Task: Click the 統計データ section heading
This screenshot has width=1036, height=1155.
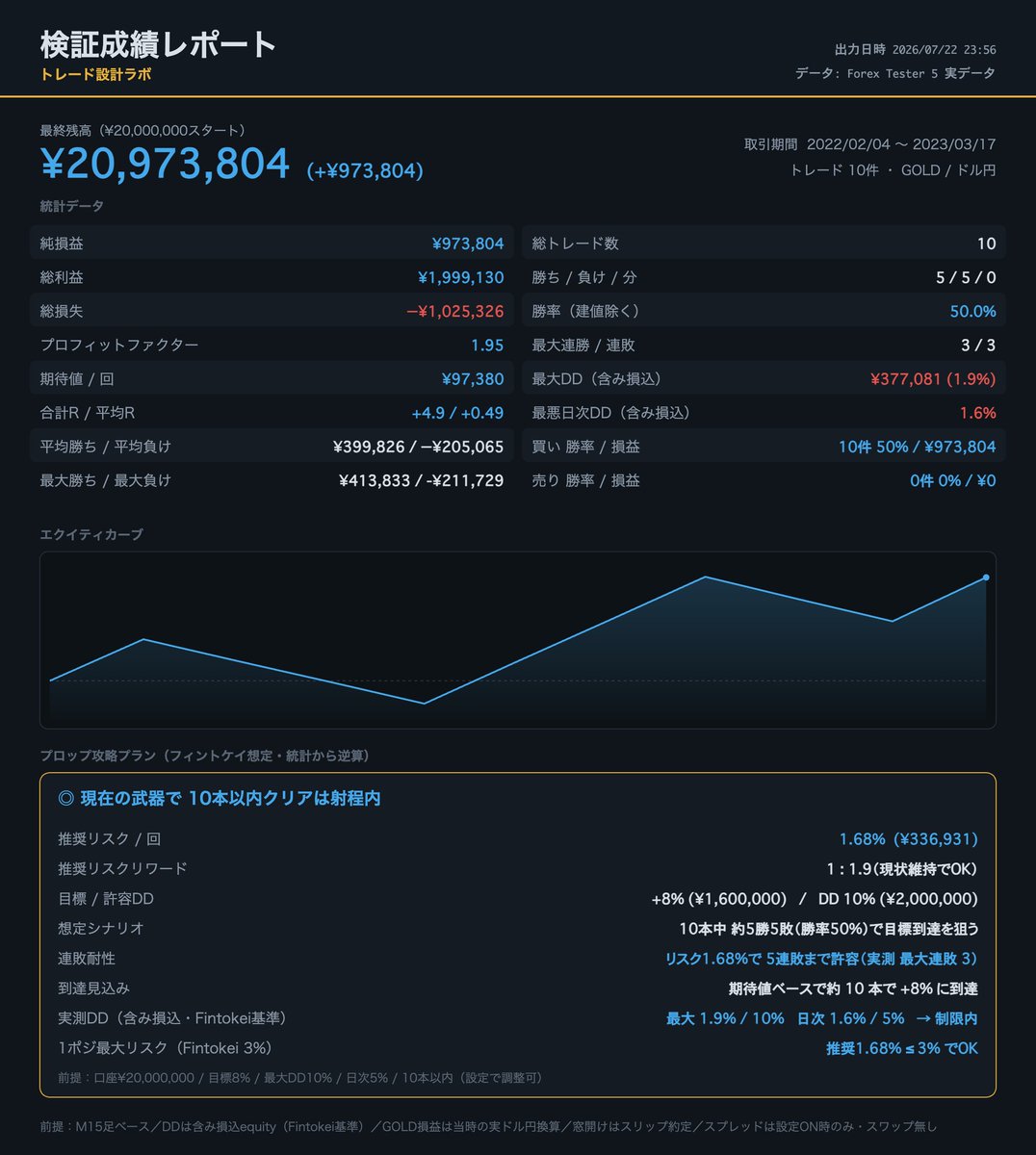Action: [x=72, y=206]
